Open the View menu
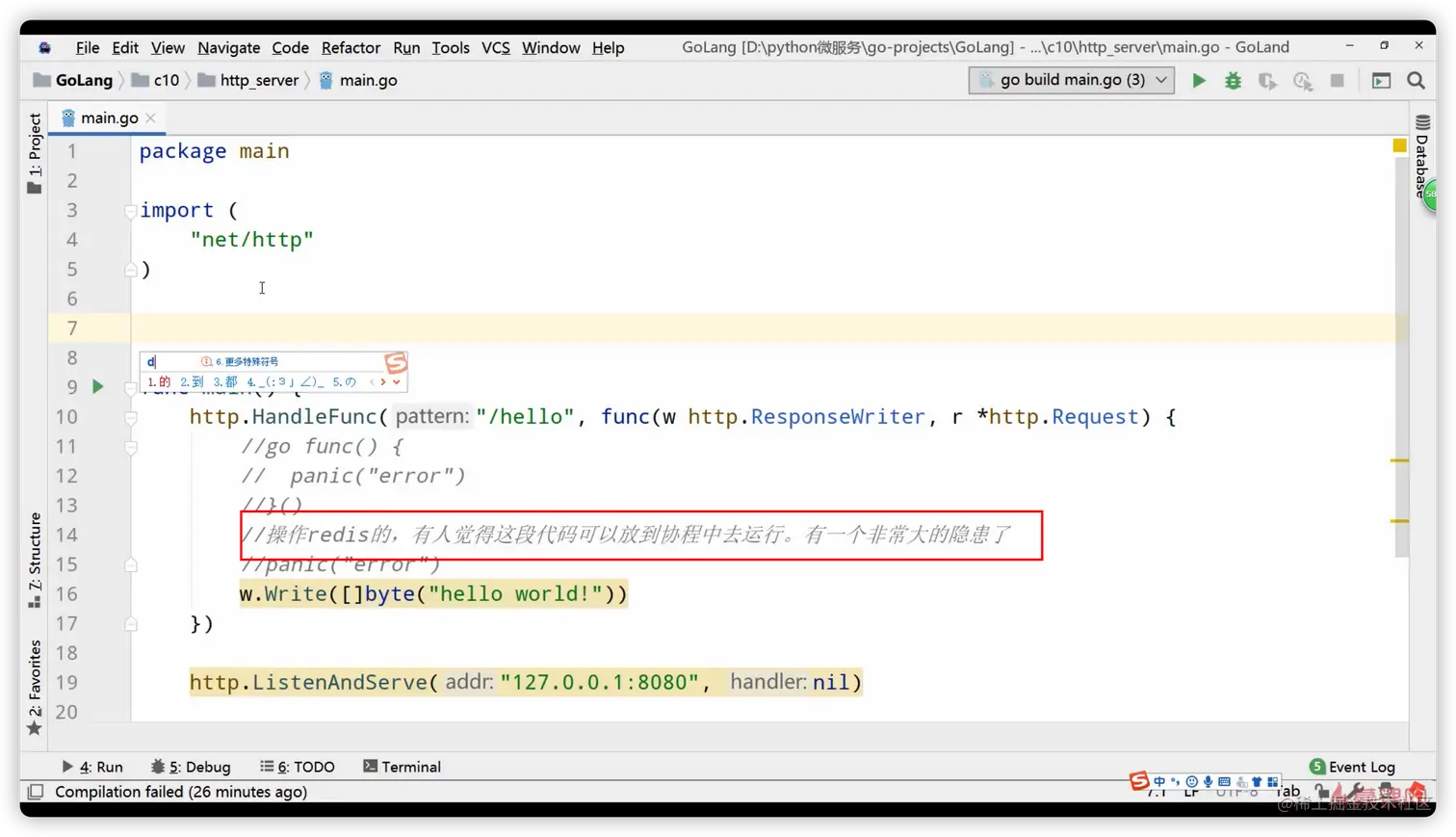This screenshot has height=837, width=1456. 168,47
